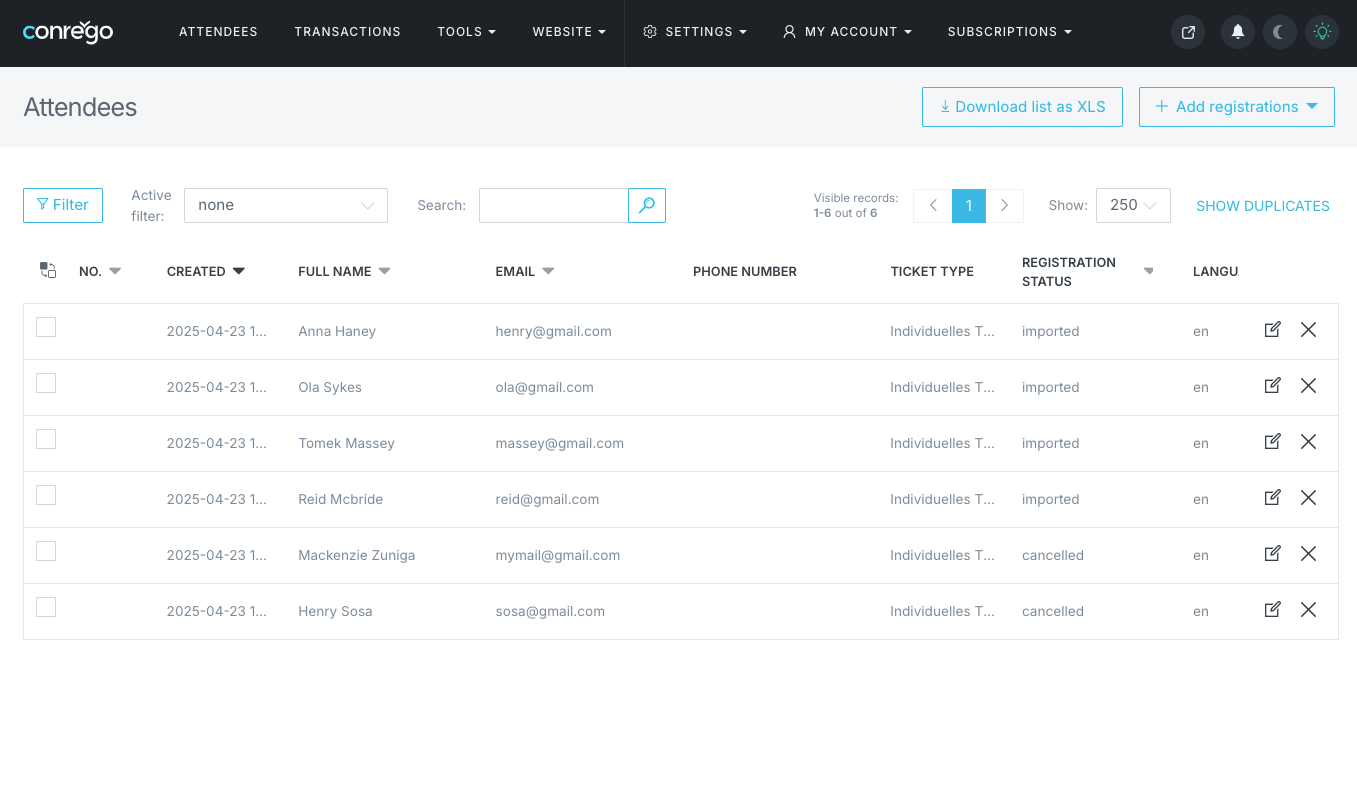
Task: Edit Tomek Massey's record
Action: (x=1272, y=442)
